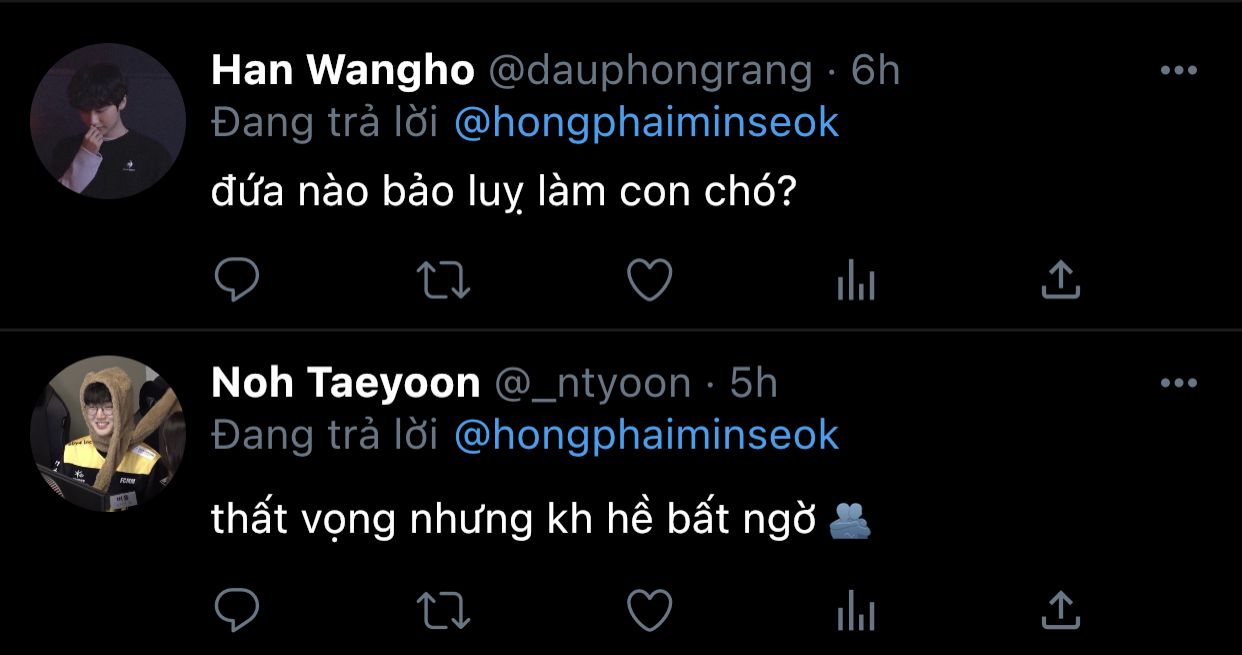This screenshot has height=655, width=1242.
Task: Open Han Wangho's profile picture
Action: coord(108,120)
